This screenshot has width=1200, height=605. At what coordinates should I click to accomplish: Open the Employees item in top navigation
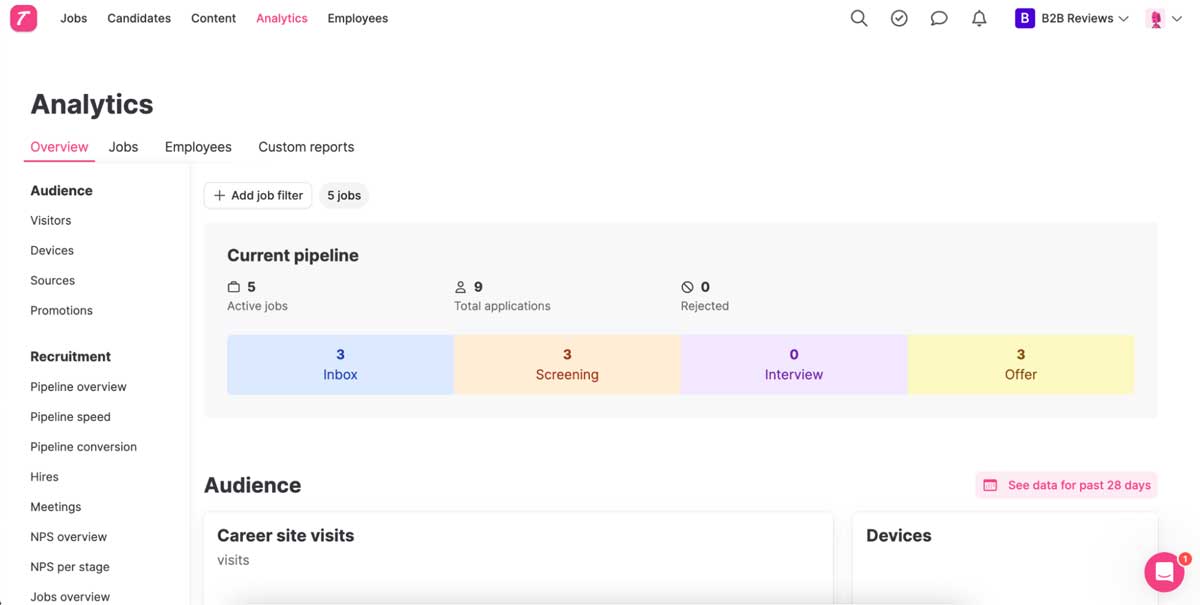pyautogui.click(x=357, y=18)
